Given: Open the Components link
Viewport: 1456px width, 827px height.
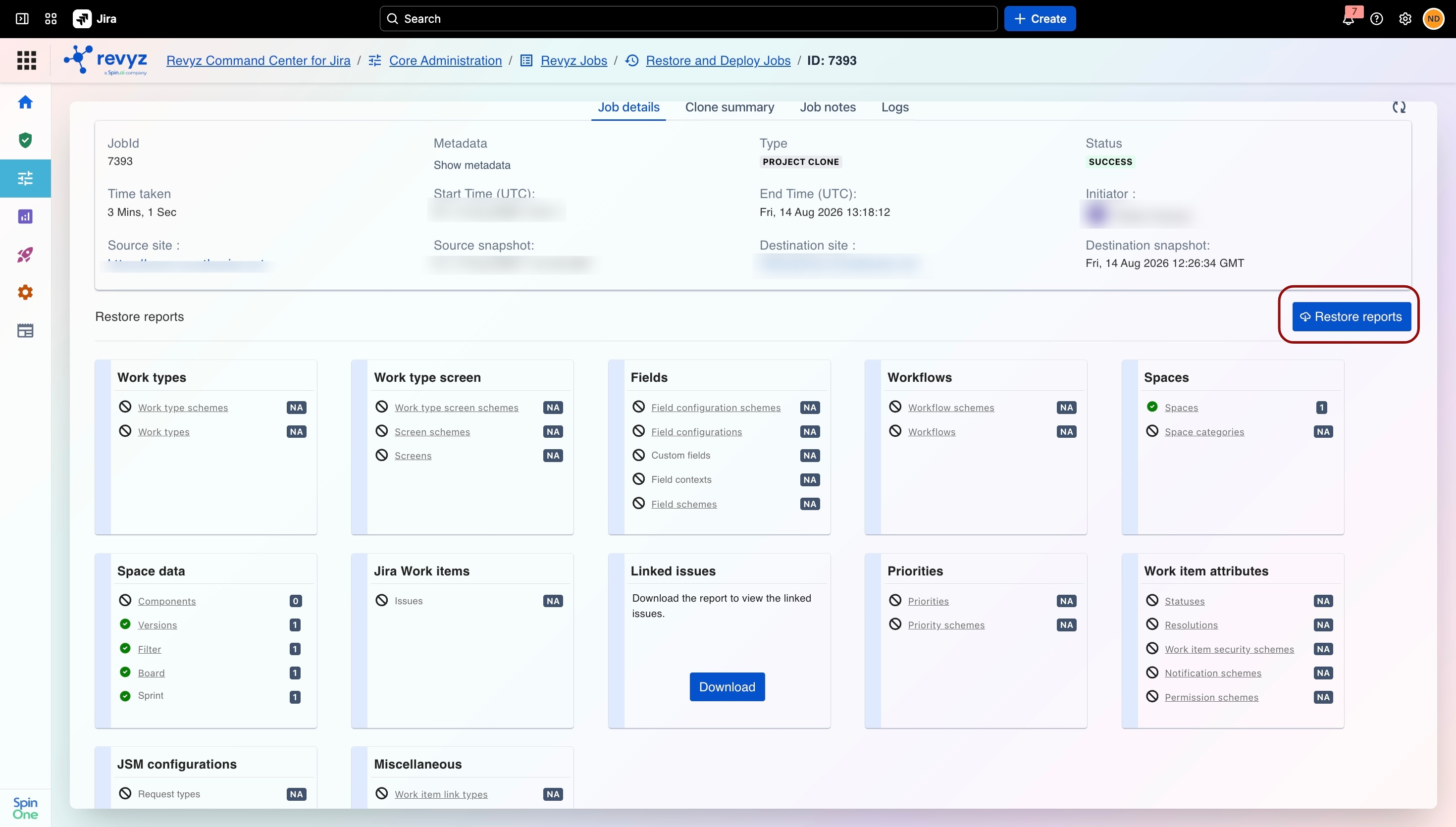Looking at the screenshot, I should (x=167, y=601).
